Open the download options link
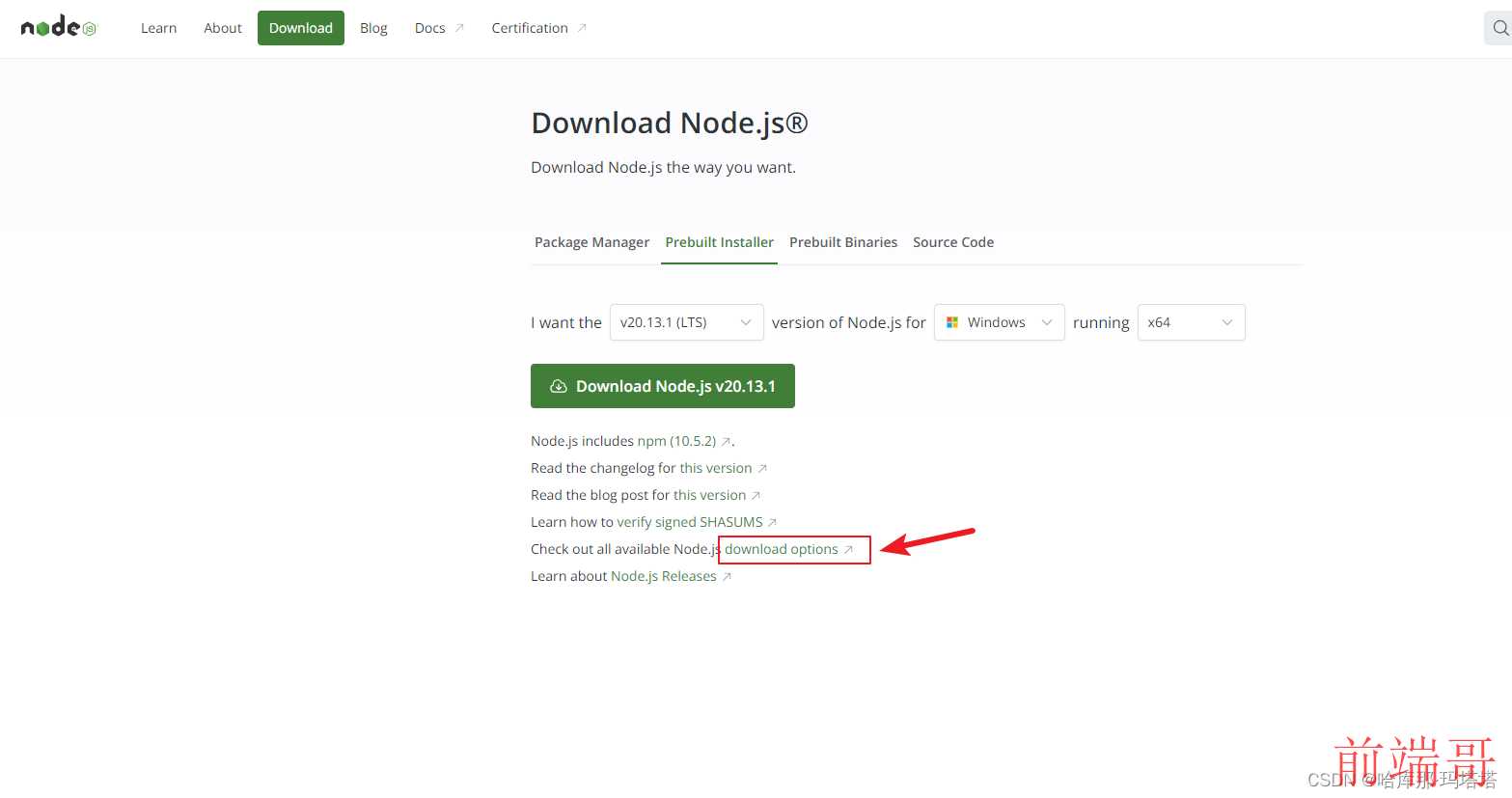Image resolution: width=1512 pixels, height=798 pixels. (x=782, y=549)
